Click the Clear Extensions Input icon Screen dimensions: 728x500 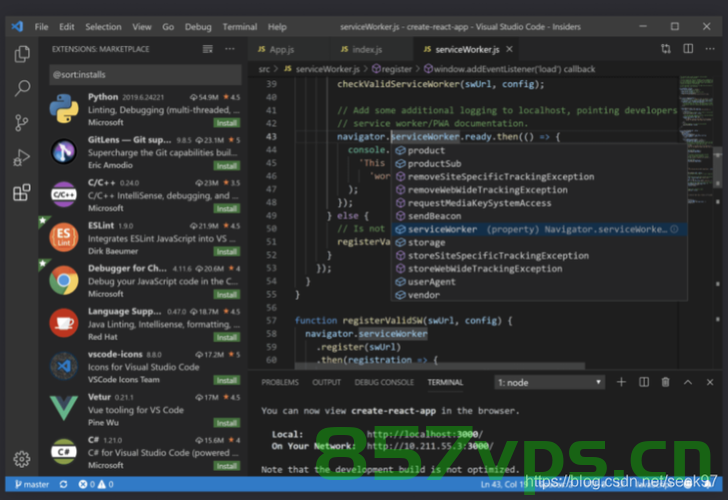(208, 49)
